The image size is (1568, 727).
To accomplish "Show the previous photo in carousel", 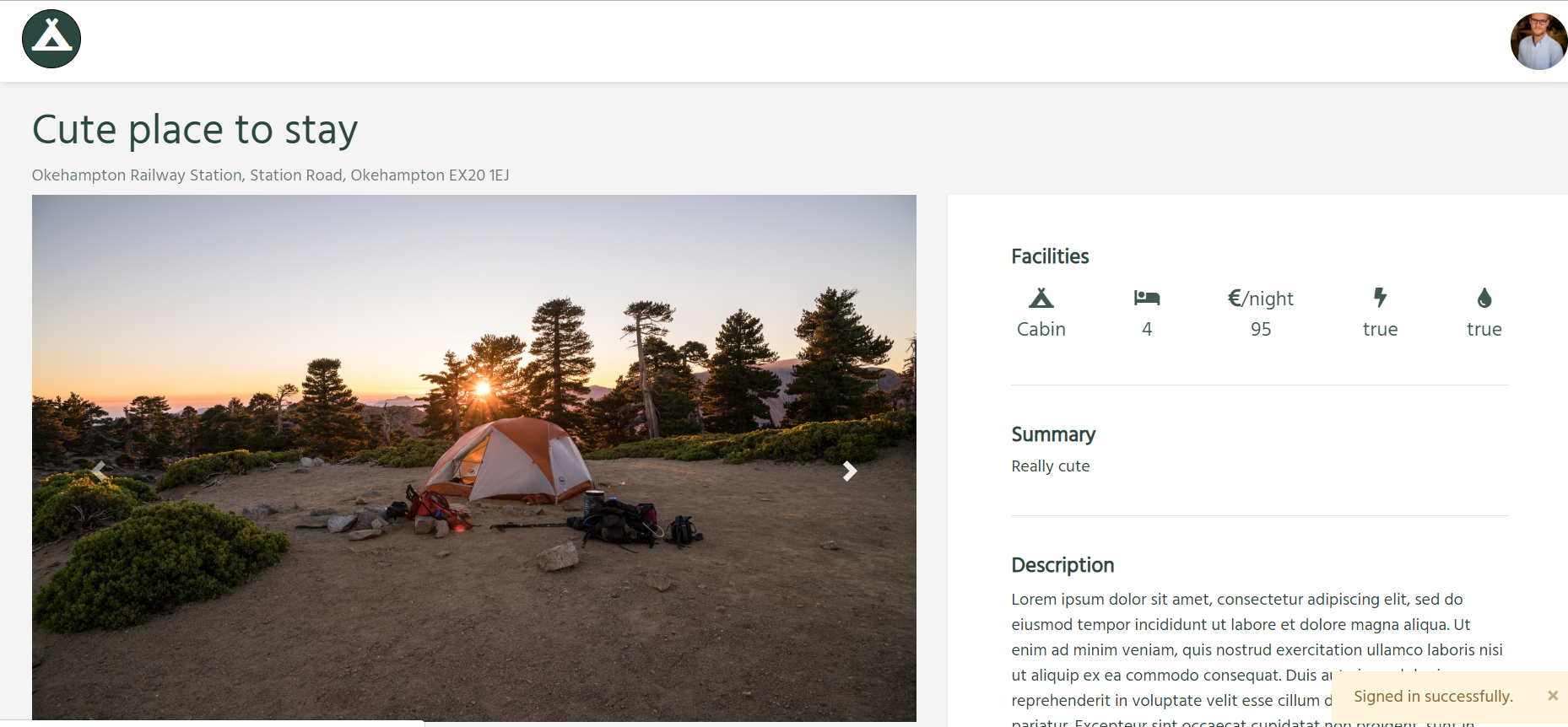I will [99, 471].
